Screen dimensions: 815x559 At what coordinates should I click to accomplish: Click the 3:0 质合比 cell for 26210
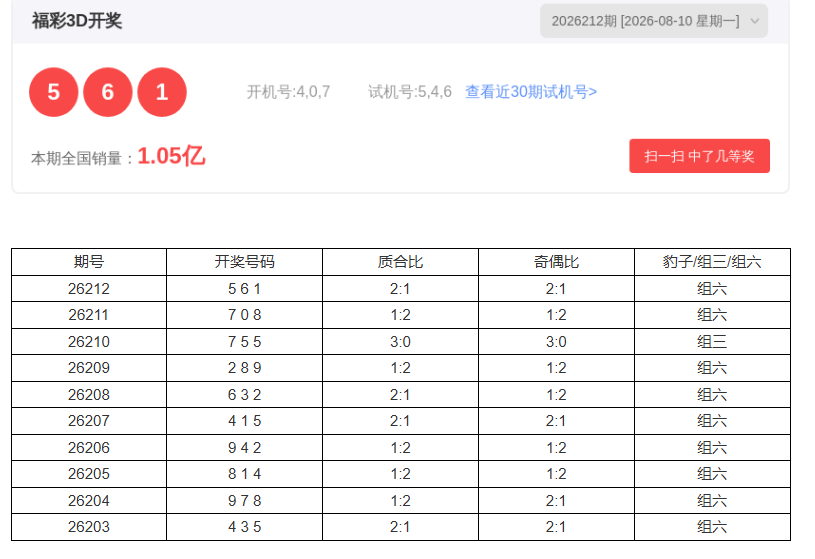(400, 342)
